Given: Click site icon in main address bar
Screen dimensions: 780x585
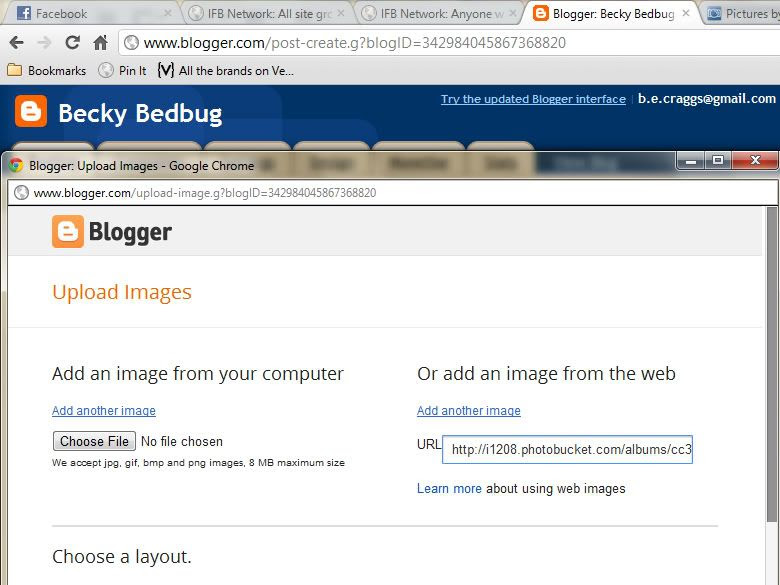Looking at the screenshot, I should [x=131, y=43].
